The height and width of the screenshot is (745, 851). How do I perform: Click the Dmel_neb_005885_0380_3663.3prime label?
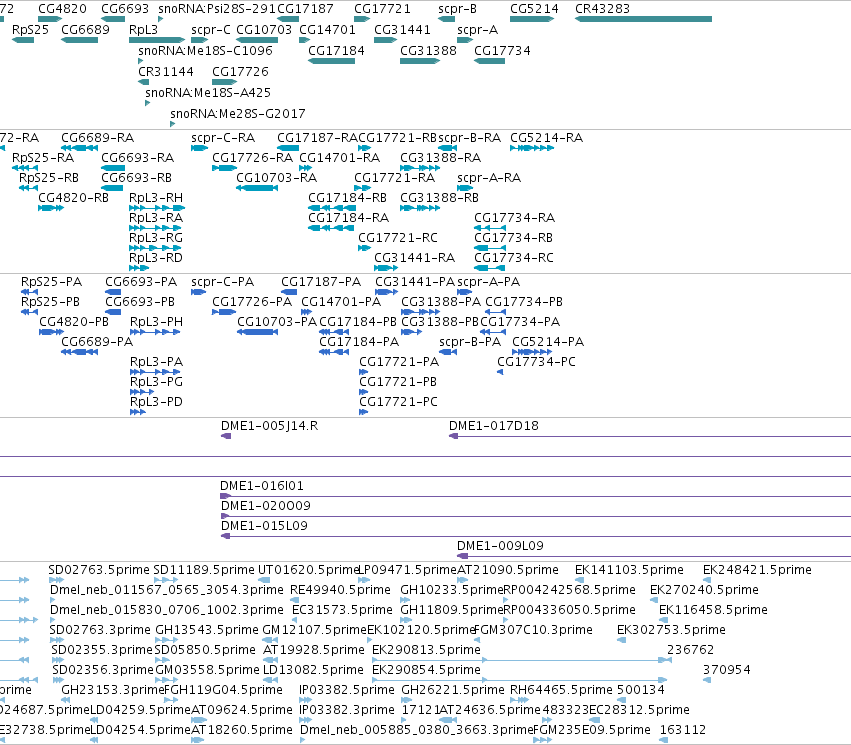417,730
